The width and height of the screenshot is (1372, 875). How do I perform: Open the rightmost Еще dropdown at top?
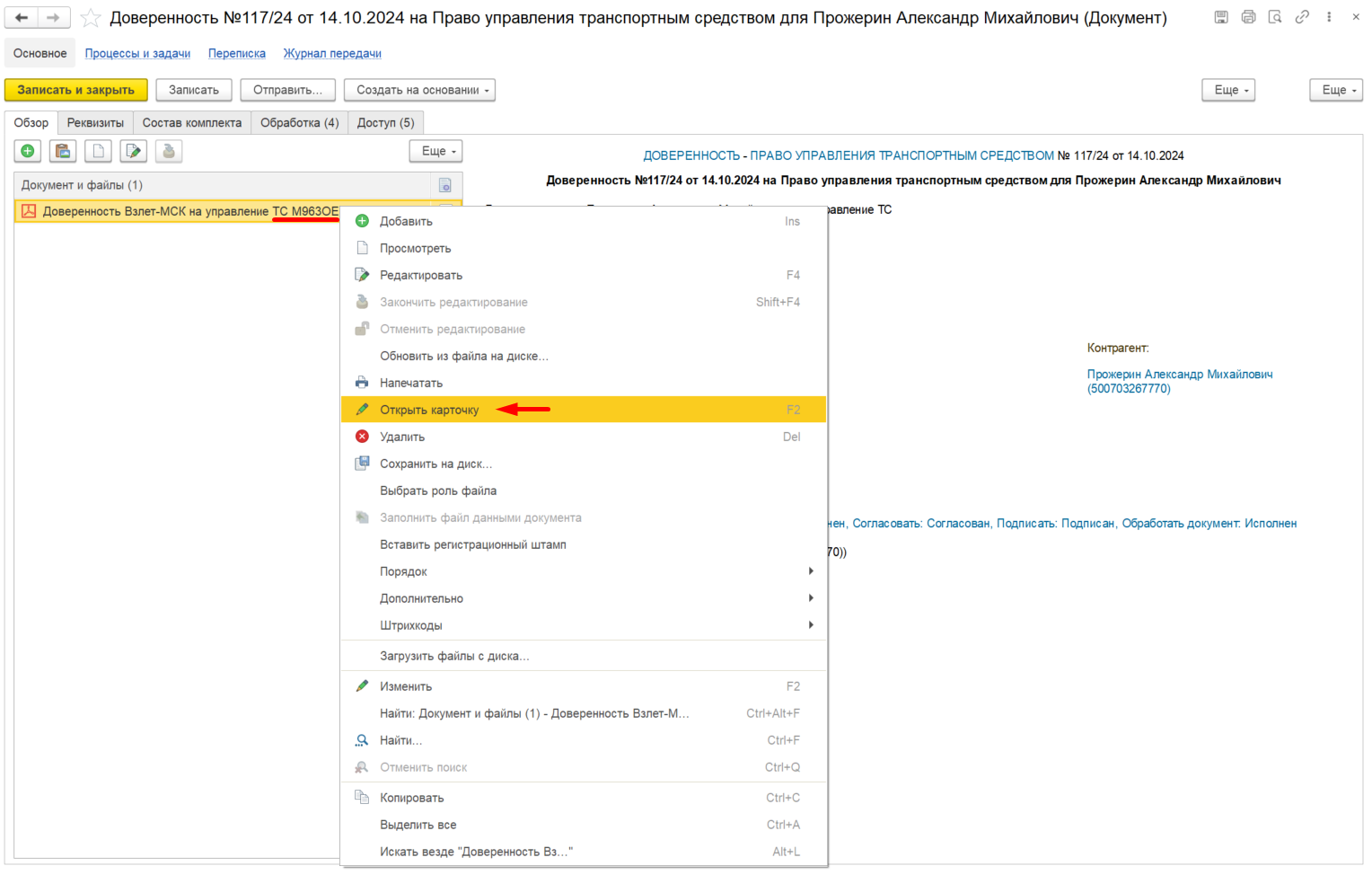pos(1336,90)
